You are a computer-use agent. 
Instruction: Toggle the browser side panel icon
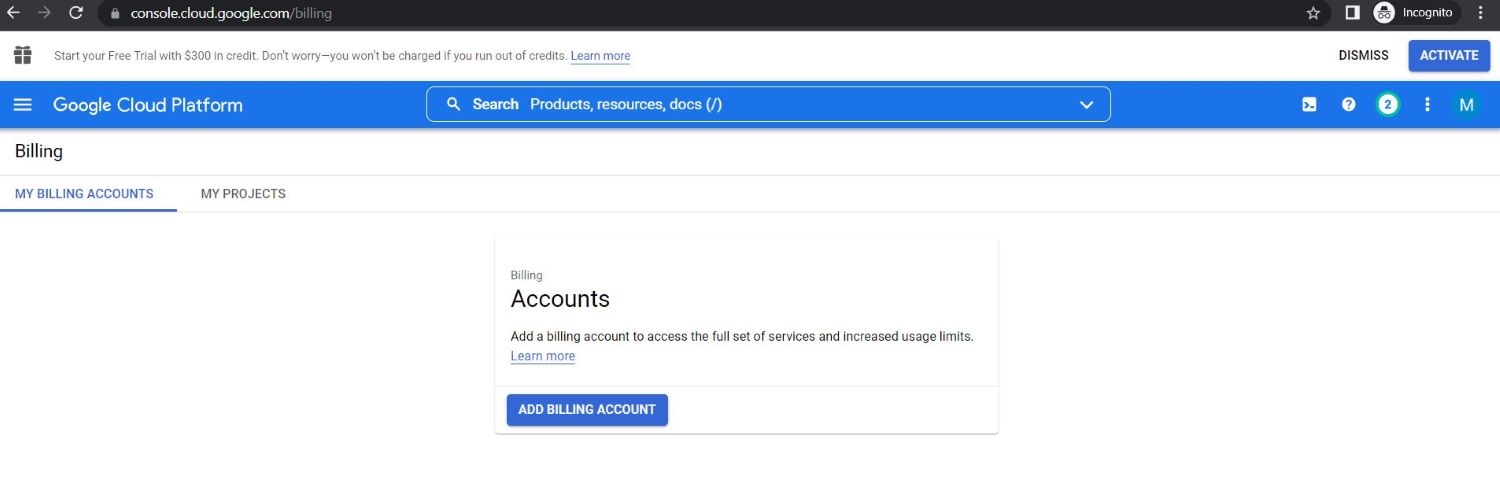tap(1352, 13)
